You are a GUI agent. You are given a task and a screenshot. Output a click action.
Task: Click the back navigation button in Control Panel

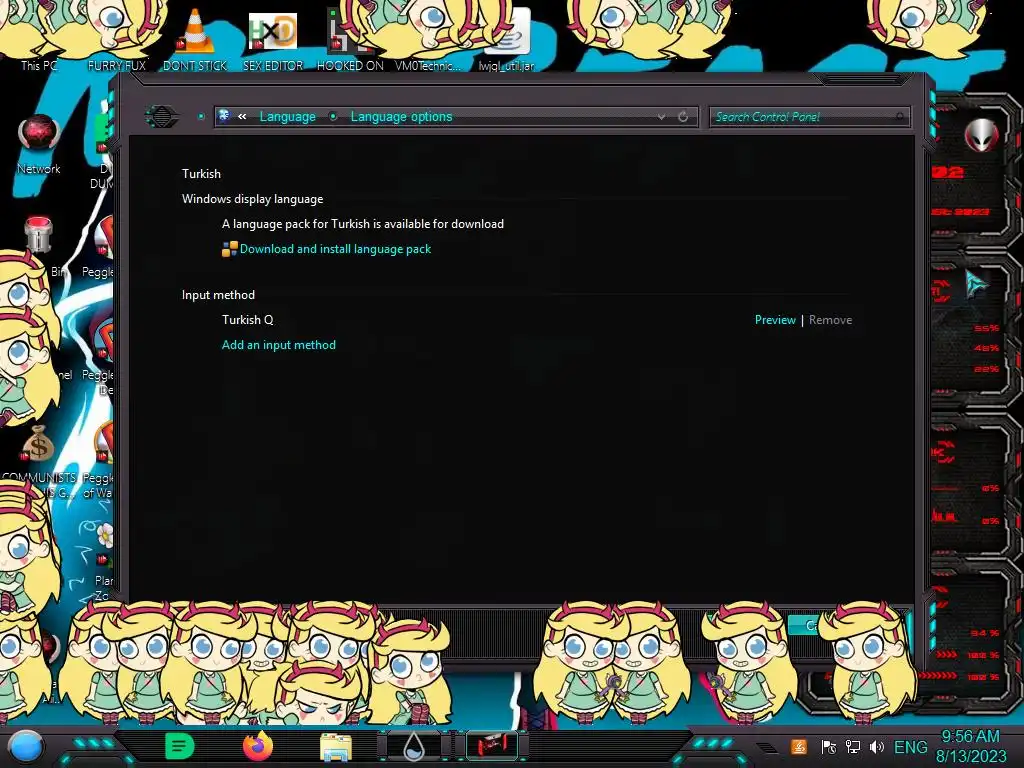point(161,116)
